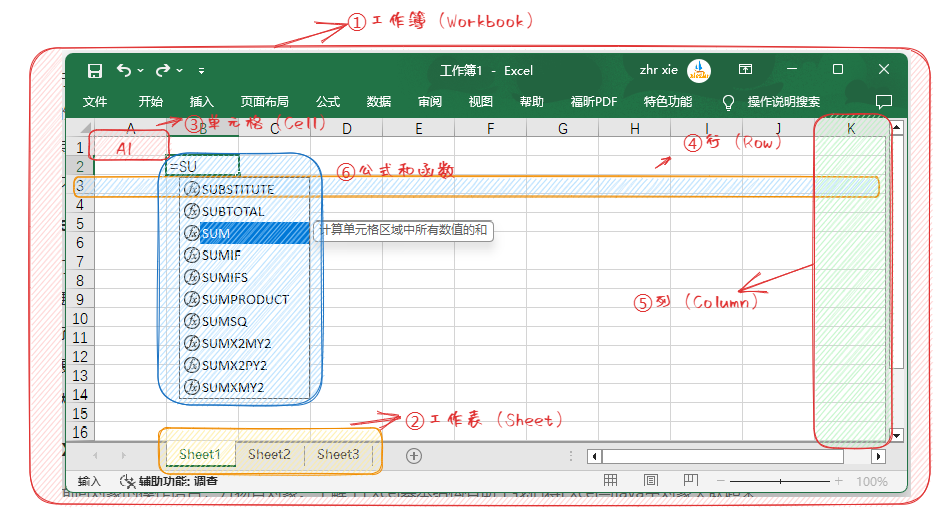Switch to Page Layout view
The height and width of the screenshot is (525, 949).
tap(651, 482)
